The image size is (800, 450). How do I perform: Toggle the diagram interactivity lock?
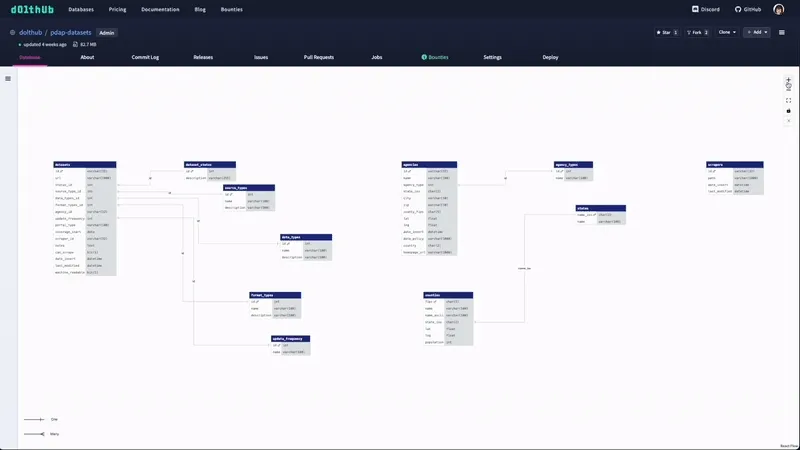point(788,111)
